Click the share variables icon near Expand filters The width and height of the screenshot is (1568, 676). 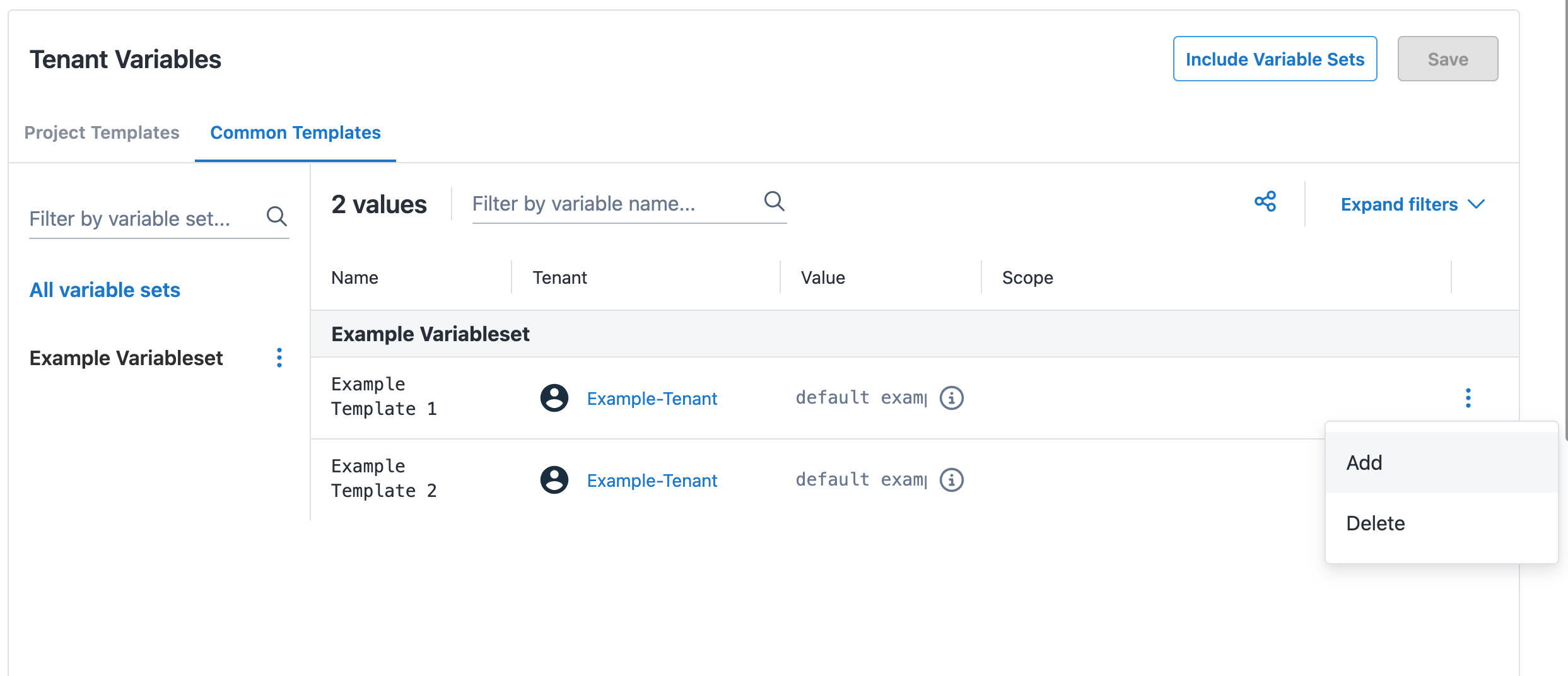1265,202
